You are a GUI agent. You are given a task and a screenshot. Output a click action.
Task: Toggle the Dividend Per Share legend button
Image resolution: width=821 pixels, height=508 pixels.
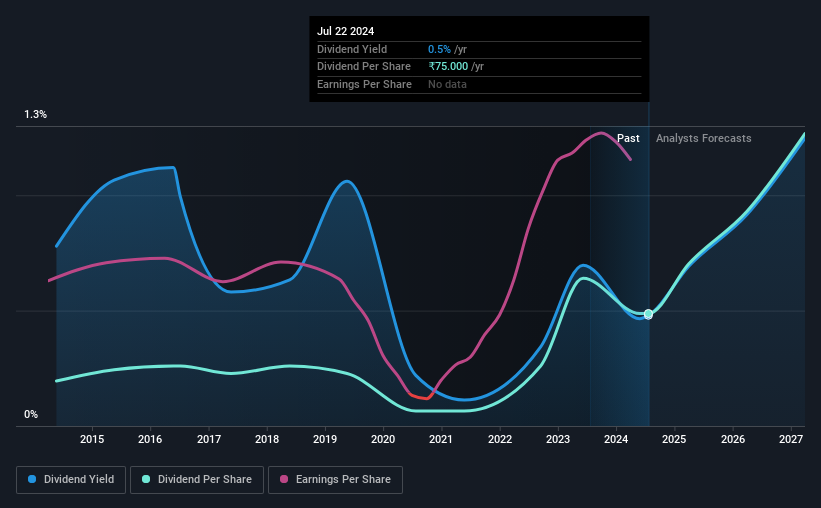coord(197,480)
